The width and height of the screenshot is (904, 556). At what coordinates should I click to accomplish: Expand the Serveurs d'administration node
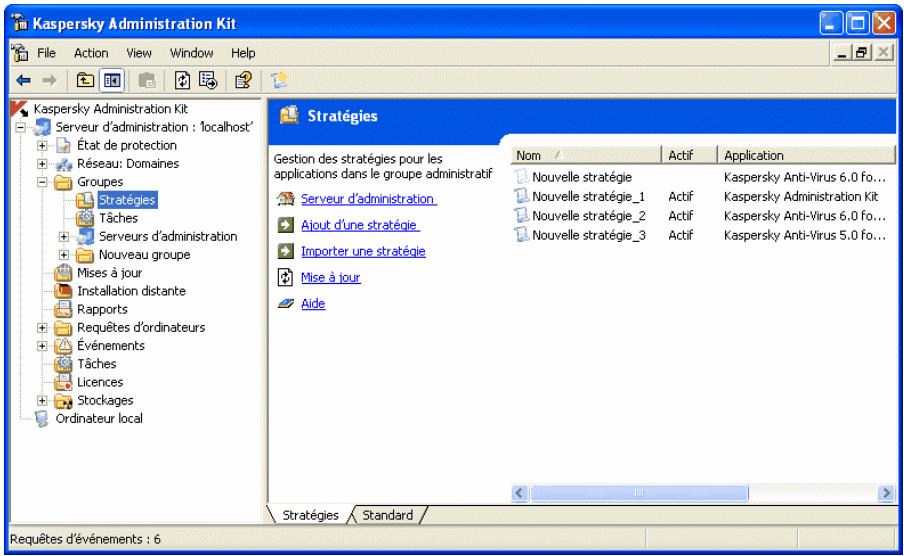(64, 236)
